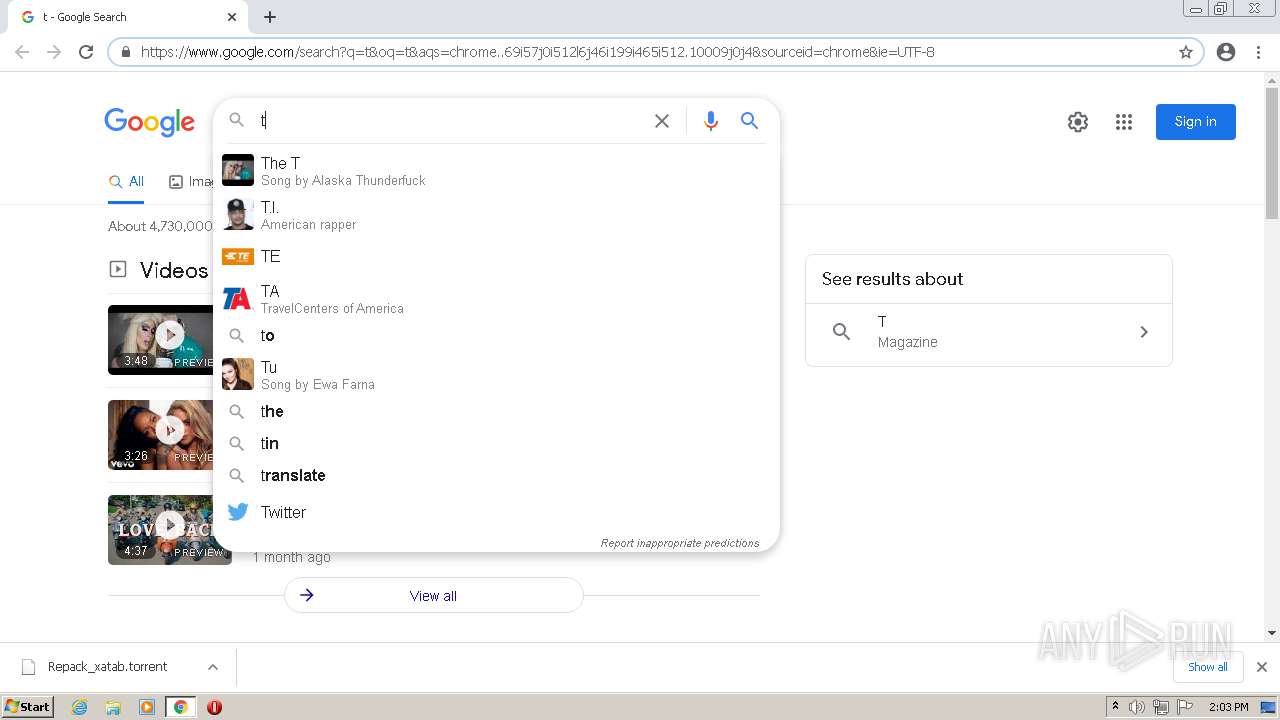Click the 2:03 PM clock
1280x720 pixels.
[1228, 707]
